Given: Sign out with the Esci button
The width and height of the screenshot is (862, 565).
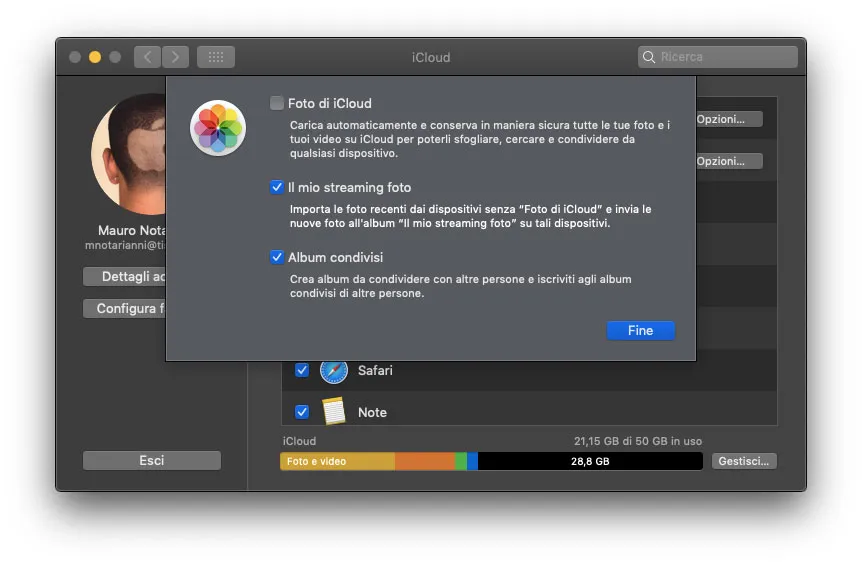Looking at the screenshot, I should pyautogui.click(x=152, y=461).
